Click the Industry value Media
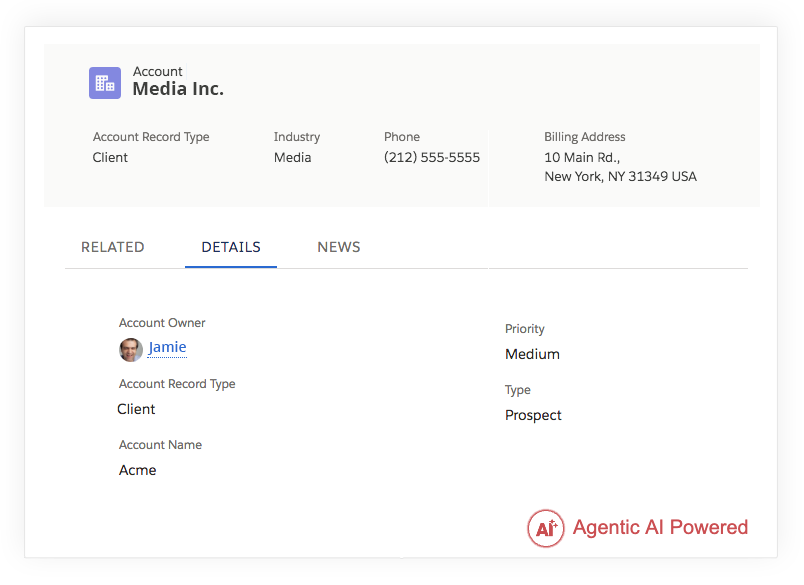The height and width of the screenshot is (585, 804). coord(292,157)
